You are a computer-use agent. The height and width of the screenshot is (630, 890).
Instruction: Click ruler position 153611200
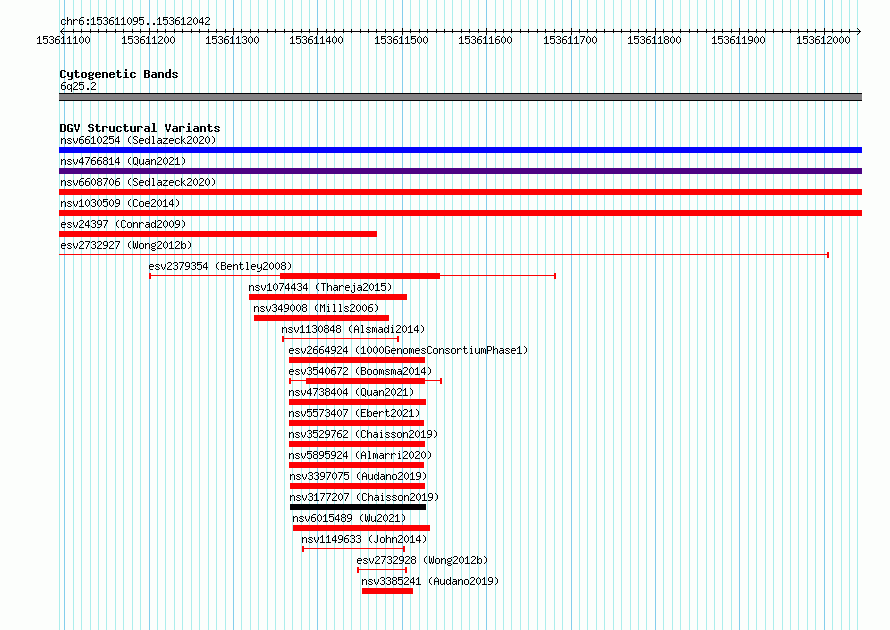(148, 40)
